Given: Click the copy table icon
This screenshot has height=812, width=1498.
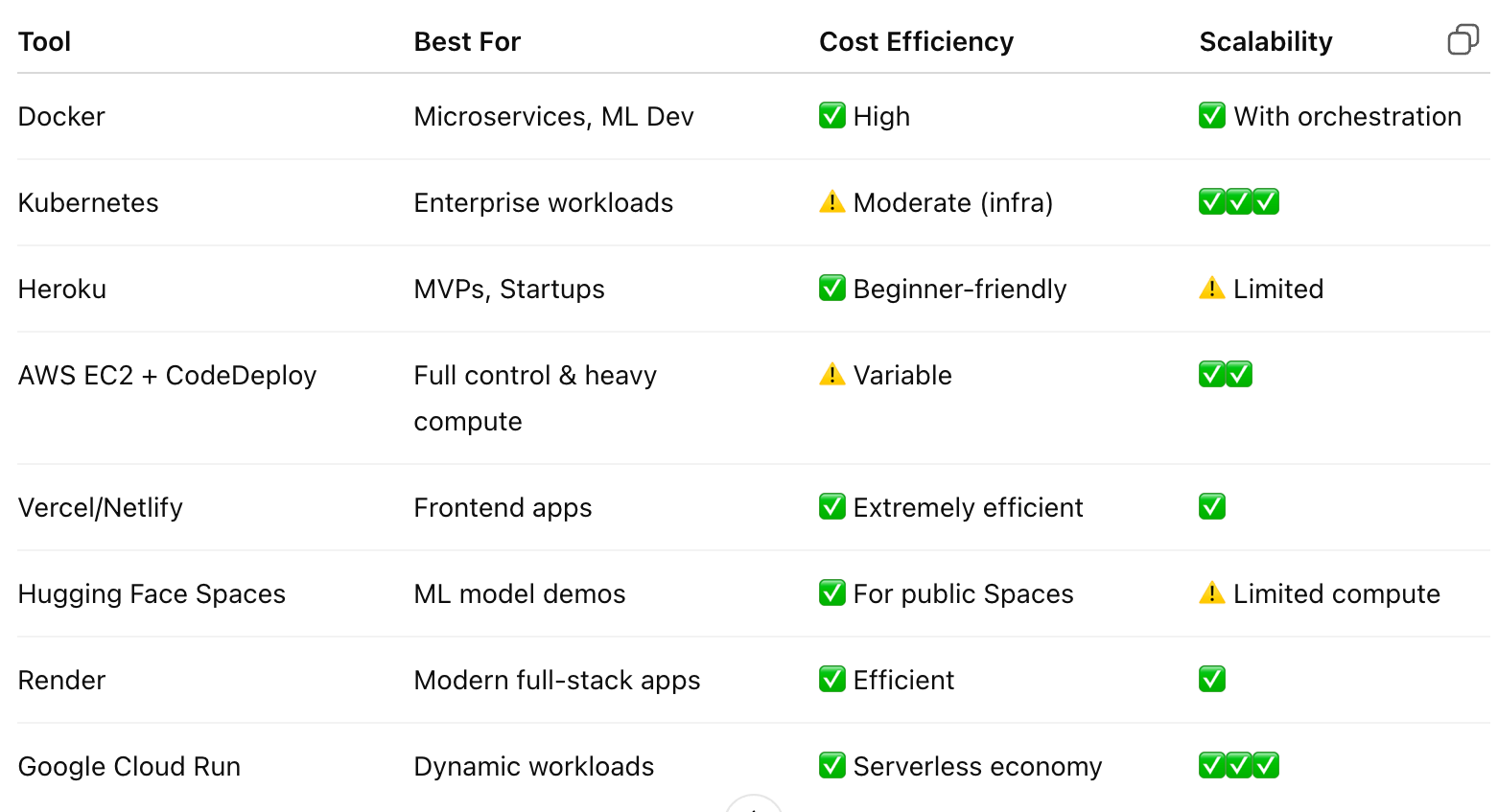Looking at the screenshot, I should pyautogui.click(x=1463, y=40).
